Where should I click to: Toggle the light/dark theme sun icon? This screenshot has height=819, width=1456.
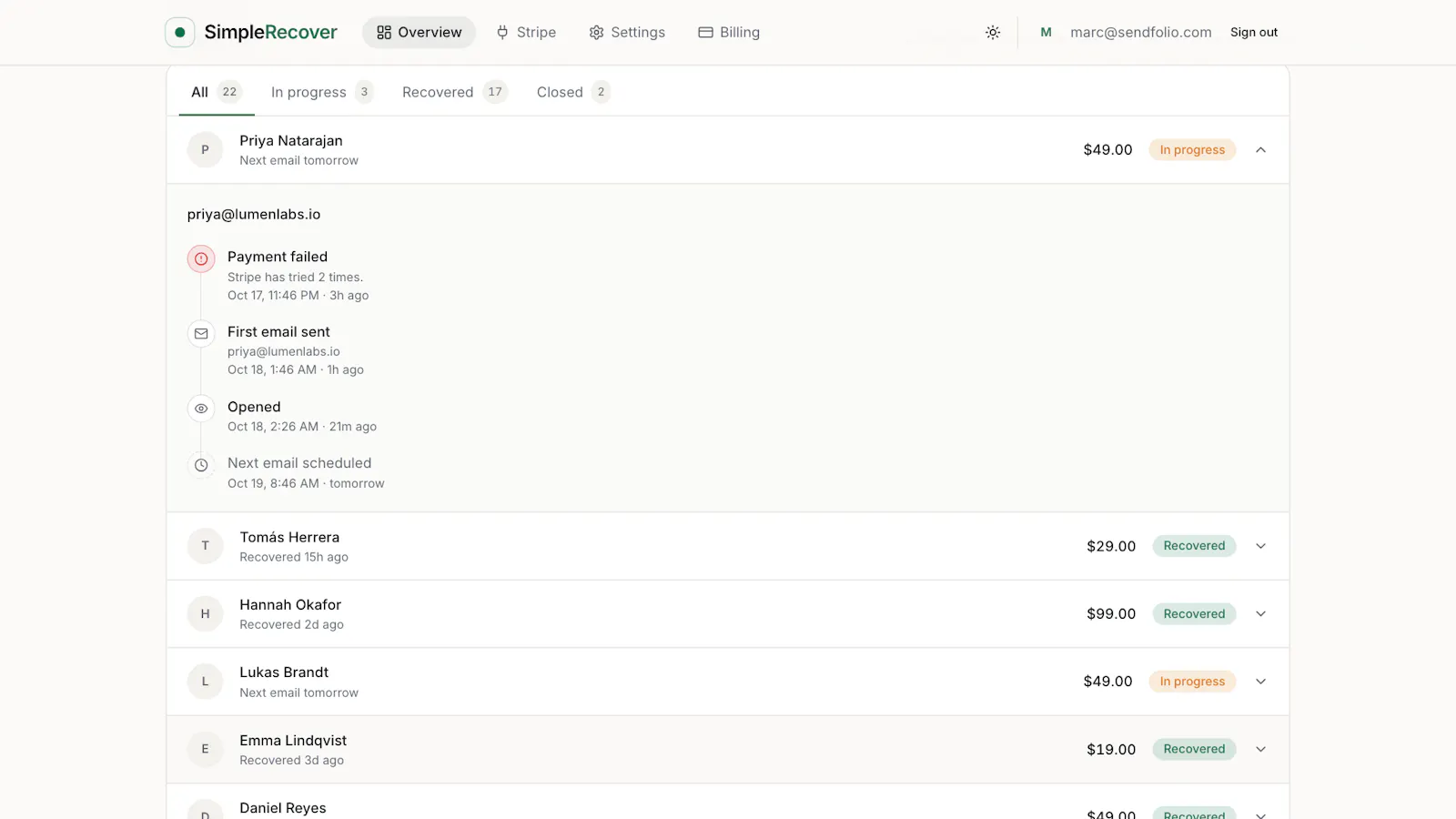tap(993, 33)
